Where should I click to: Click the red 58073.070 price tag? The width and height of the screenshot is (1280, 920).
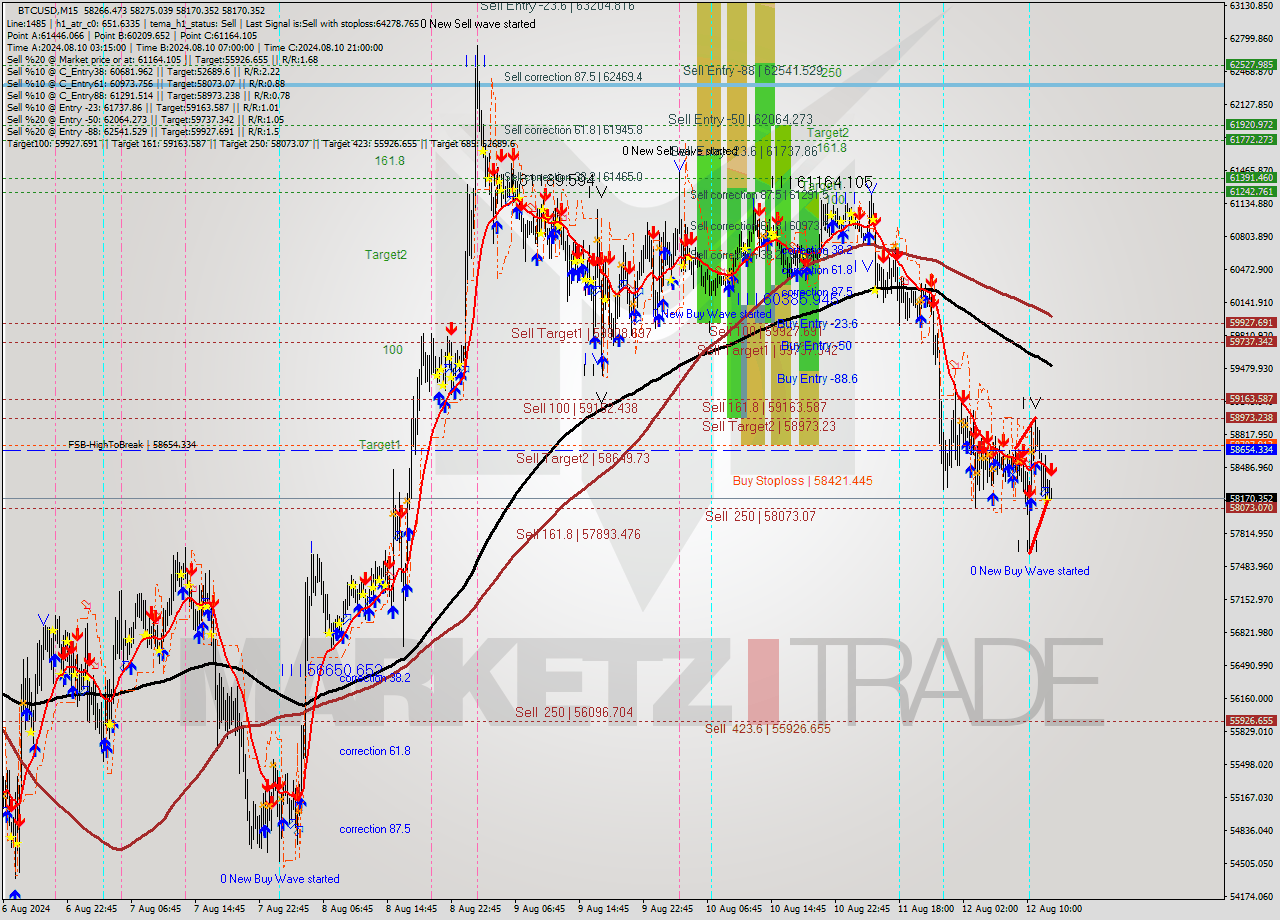1251,508
